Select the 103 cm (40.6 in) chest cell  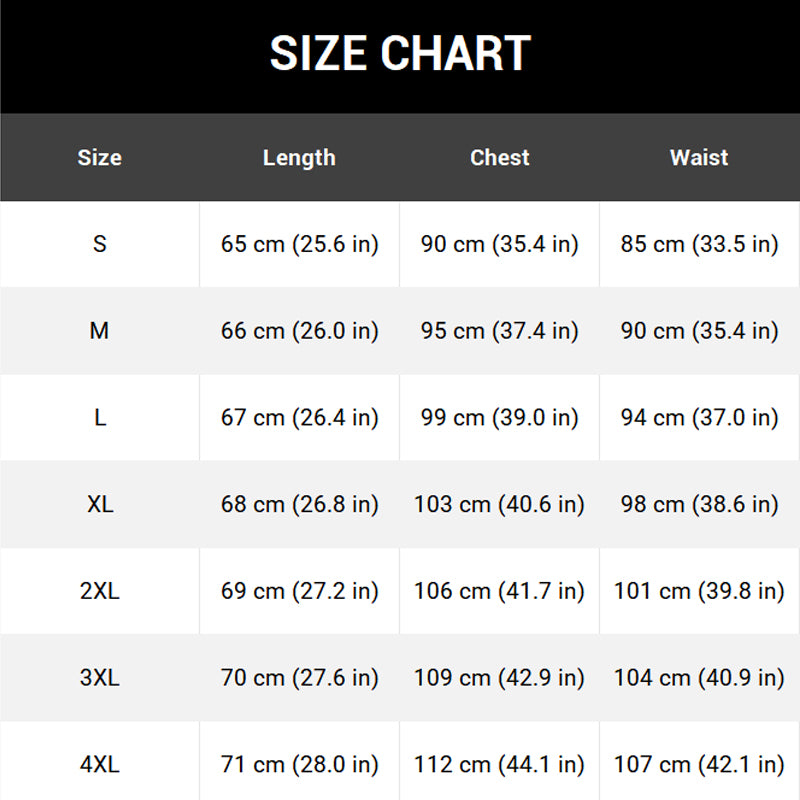pyautogui.click(x=500, y=504)
